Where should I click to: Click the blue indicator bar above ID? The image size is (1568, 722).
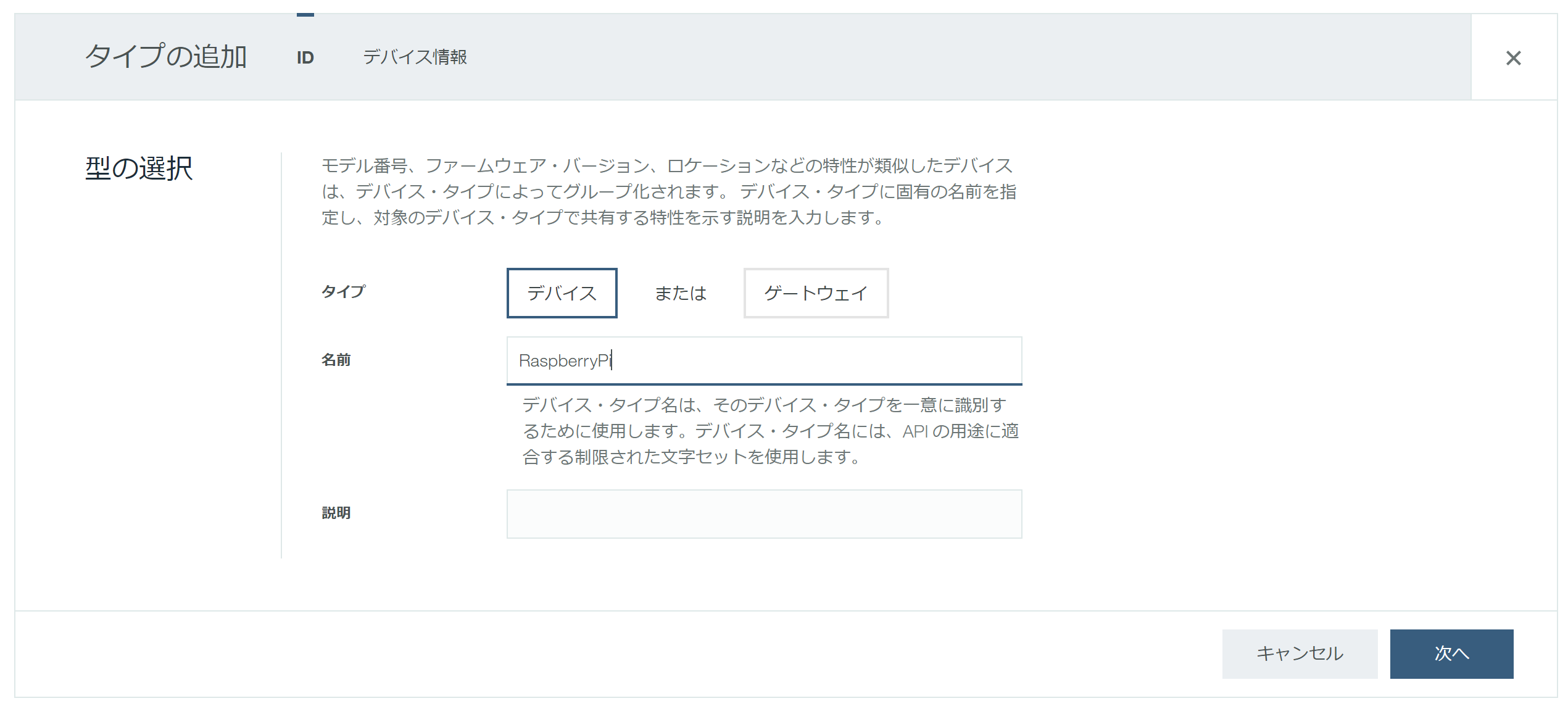[x=305, y=15]
